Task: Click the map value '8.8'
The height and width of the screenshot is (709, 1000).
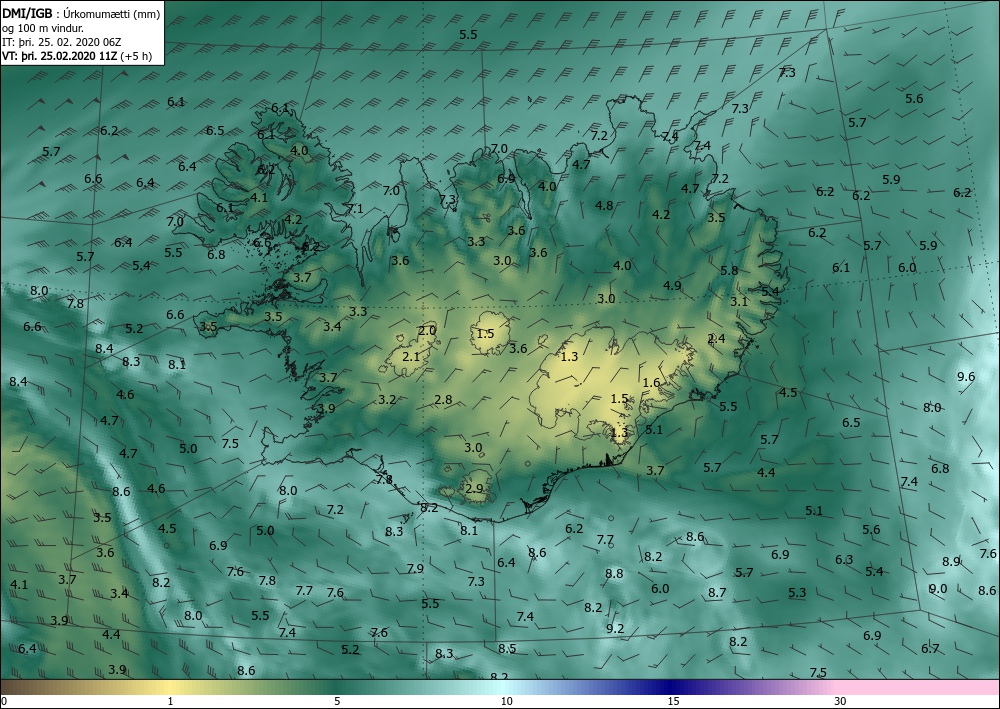Action: [614, 573]
